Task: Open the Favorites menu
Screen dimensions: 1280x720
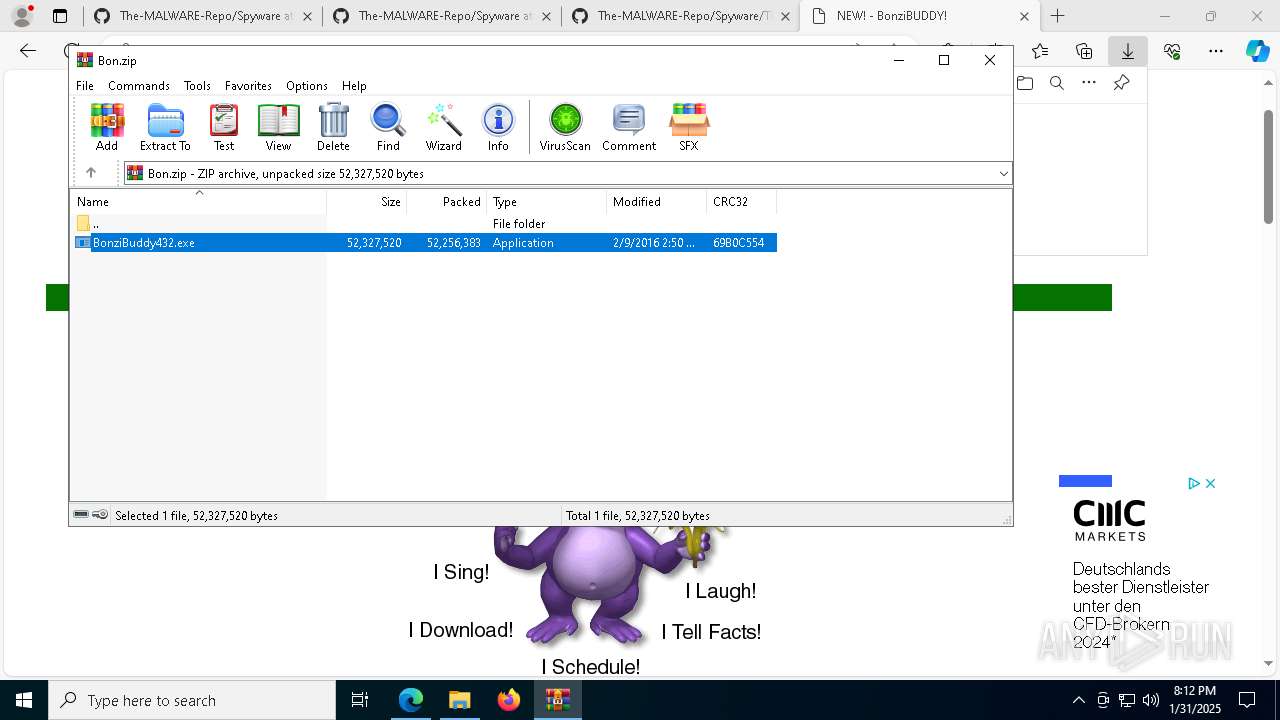Action: 248,86
